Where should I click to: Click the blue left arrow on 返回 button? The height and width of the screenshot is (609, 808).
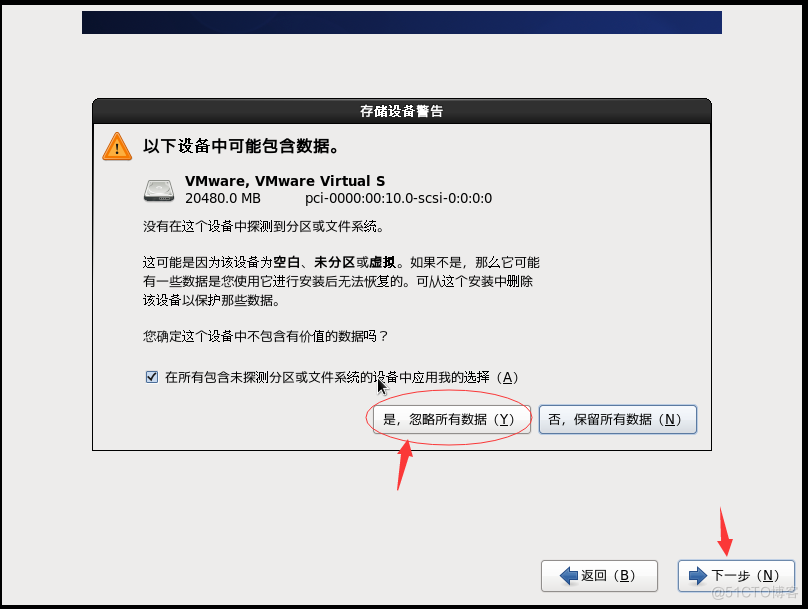[569, 576]
